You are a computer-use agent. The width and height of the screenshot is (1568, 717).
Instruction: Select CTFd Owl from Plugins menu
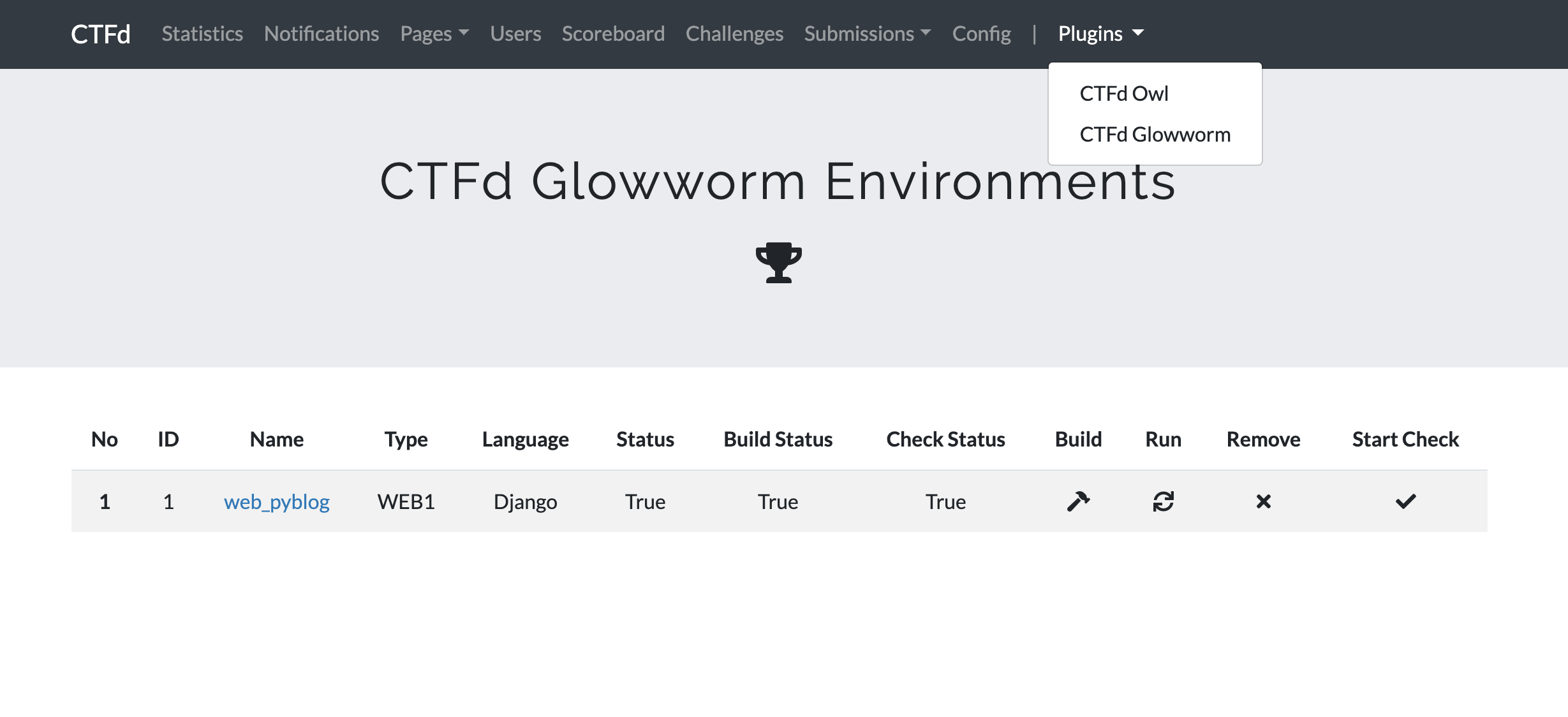coord(1124,94)
